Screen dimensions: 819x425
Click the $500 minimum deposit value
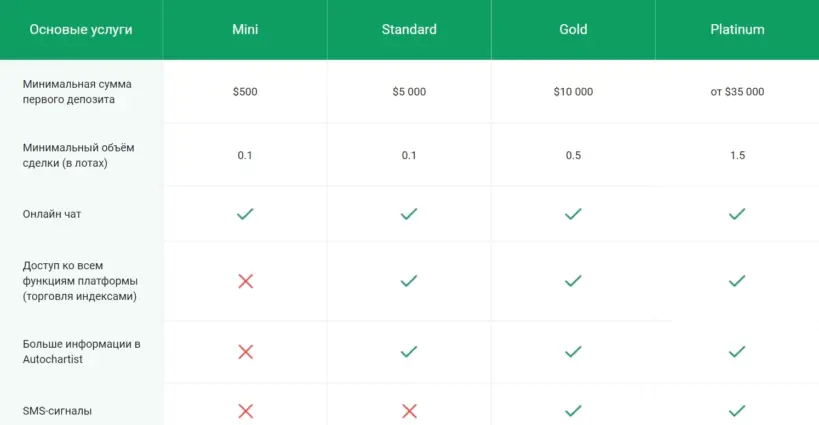pos(245,92)
